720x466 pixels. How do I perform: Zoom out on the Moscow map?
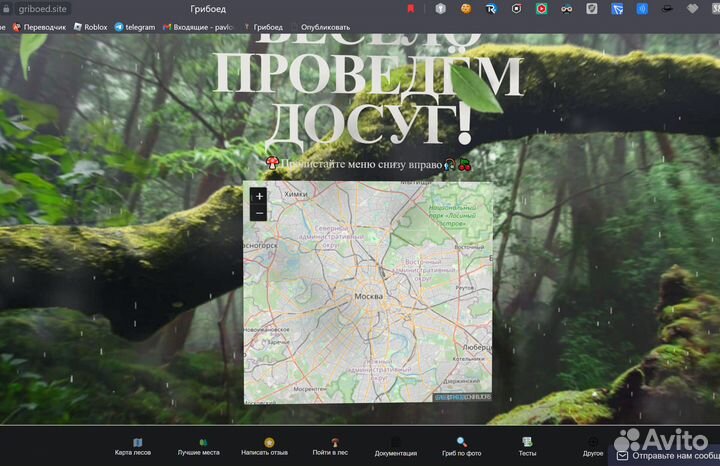click(x=259, y=213)
